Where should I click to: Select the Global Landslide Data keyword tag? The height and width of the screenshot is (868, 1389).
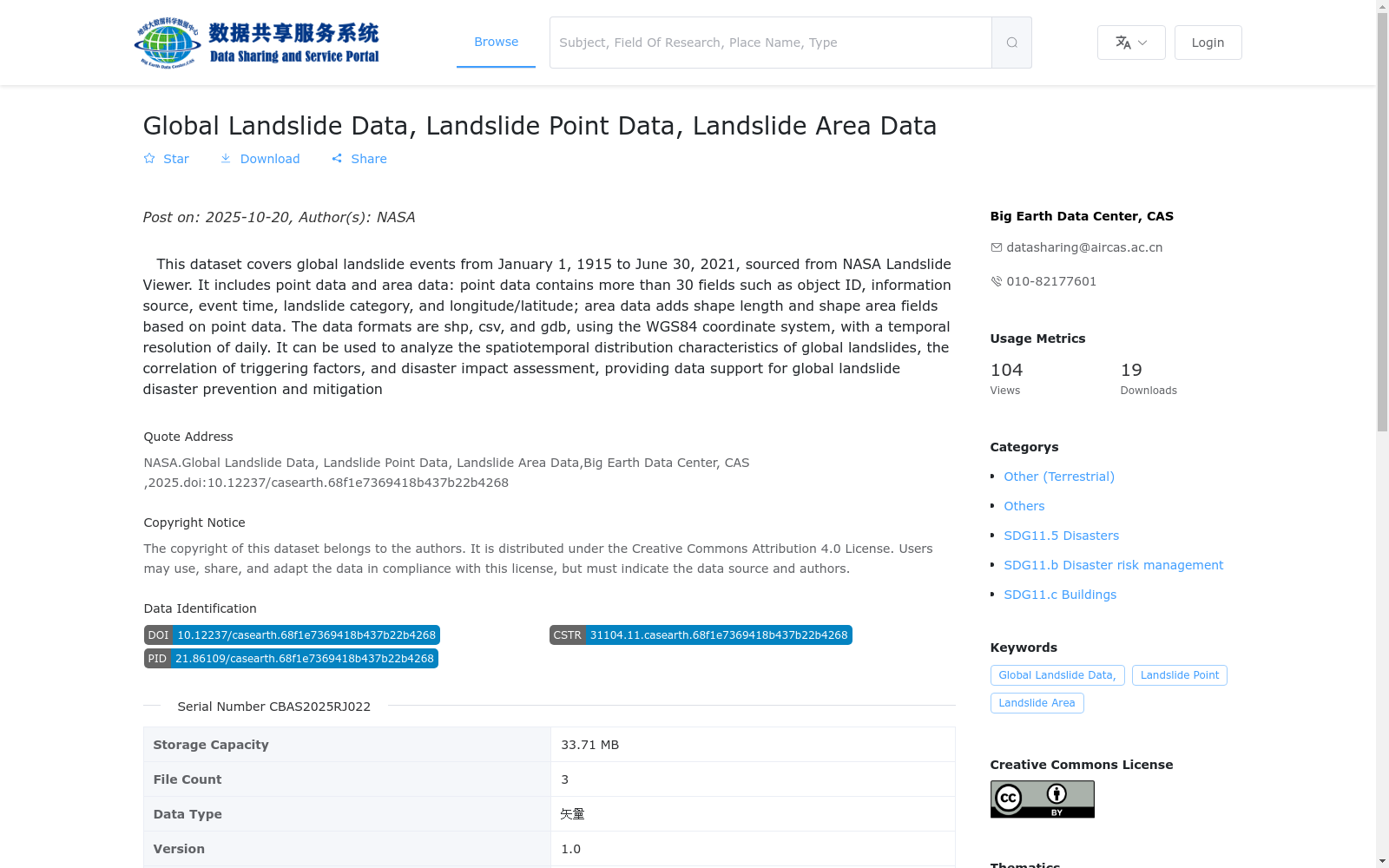pos(1057,675)
